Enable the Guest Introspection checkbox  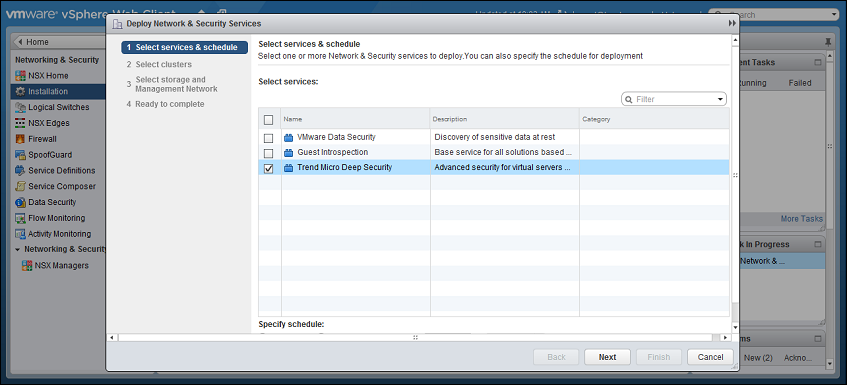click(268, 153)
